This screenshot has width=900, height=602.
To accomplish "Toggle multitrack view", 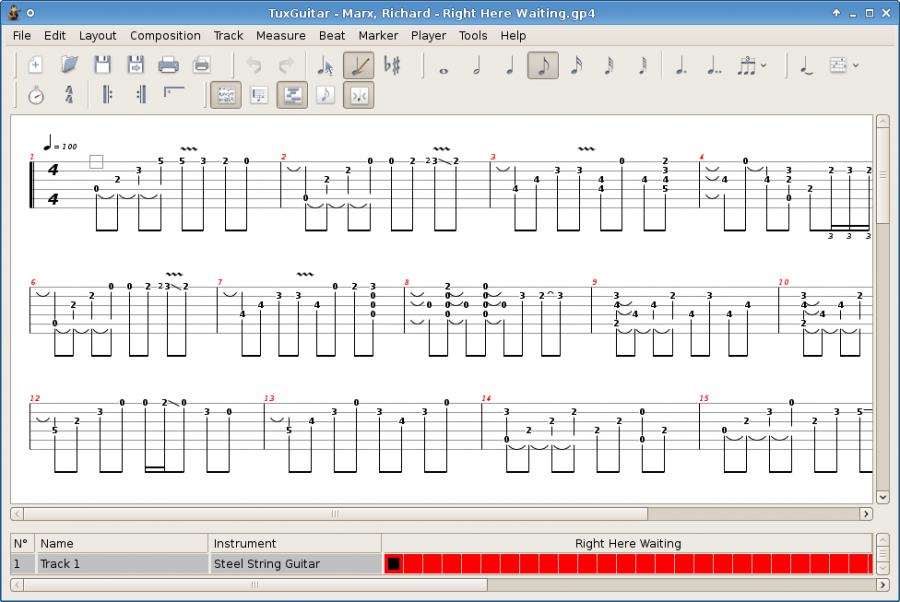I will point(292,95).
